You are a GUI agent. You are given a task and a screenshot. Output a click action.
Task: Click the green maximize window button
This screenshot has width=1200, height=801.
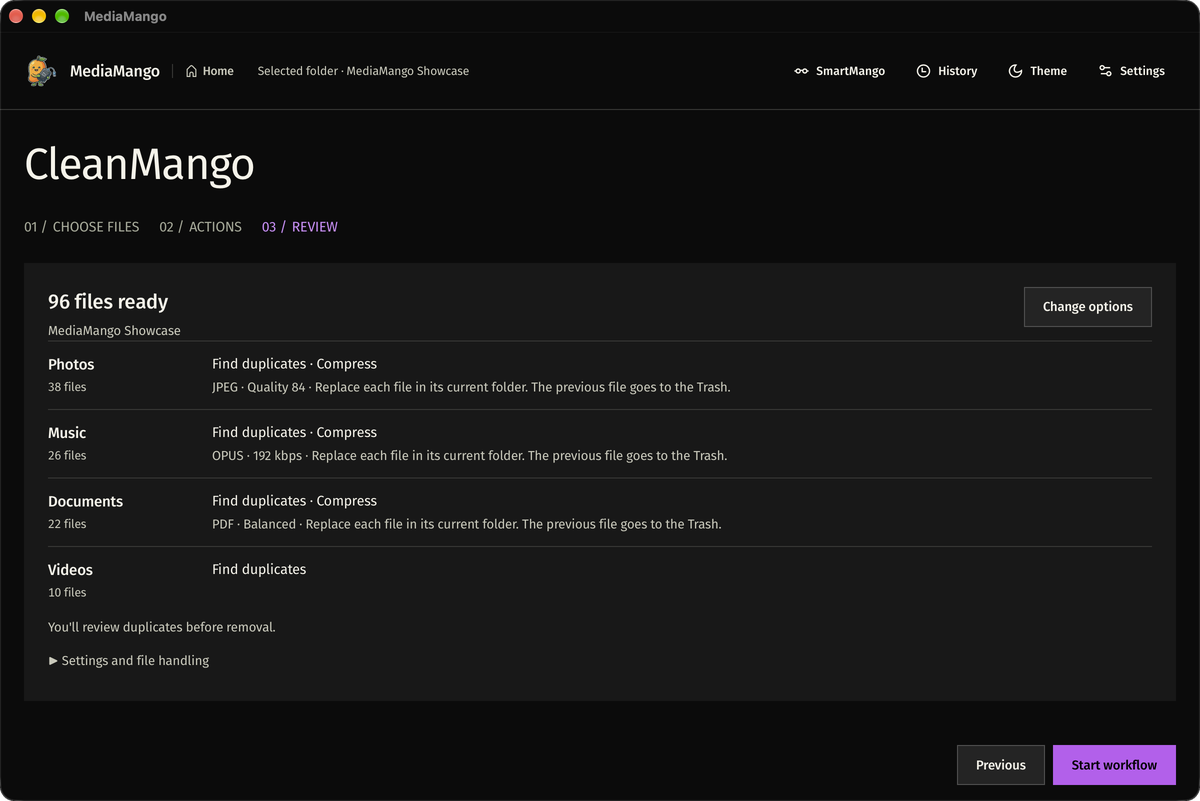(62, 16)
